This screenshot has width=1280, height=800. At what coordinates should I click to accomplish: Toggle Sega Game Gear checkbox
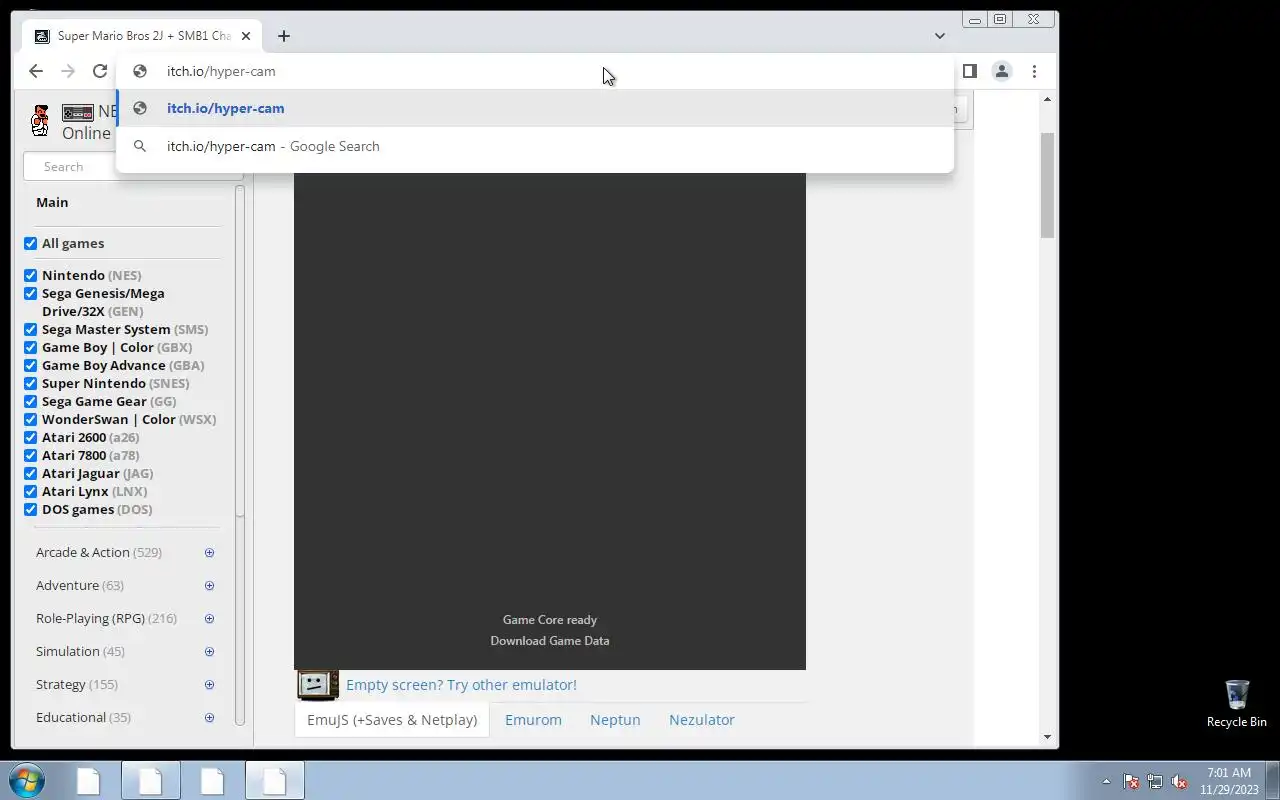(x=30, y=401)
